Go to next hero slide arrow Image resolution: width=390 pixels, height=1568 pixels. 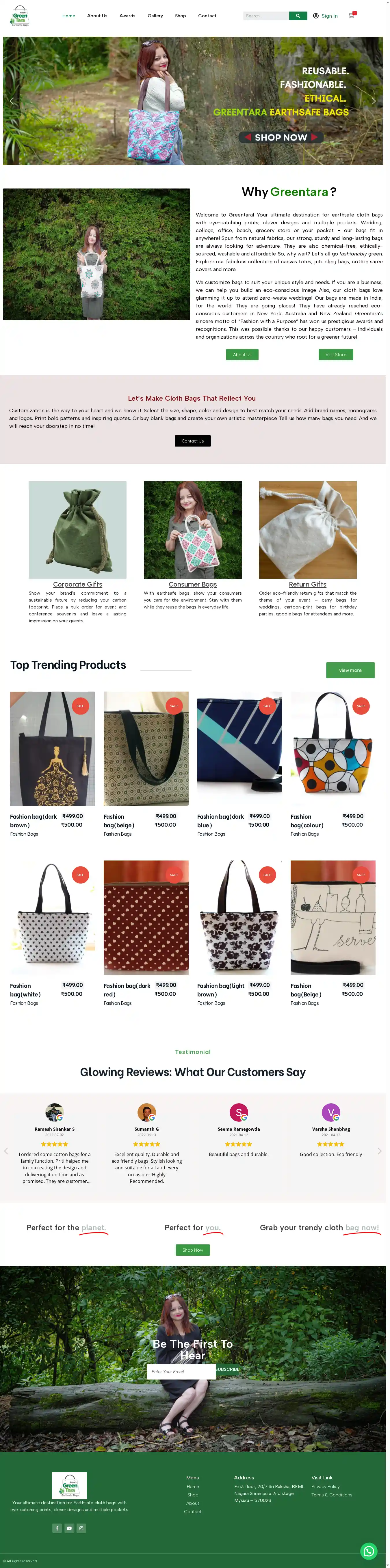pyautogui.click(x=374, y=101)
